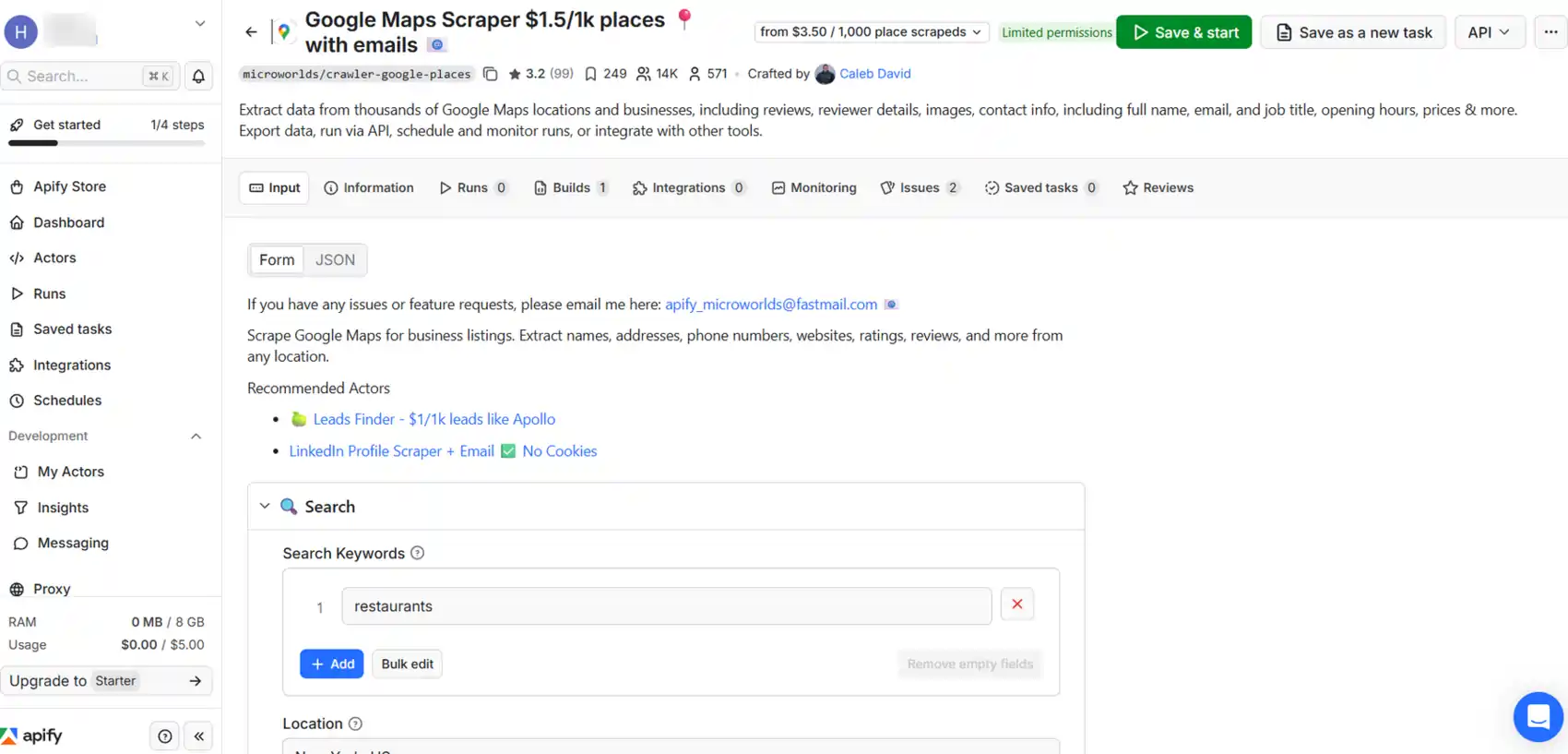This screenshot has height=754, width=1568.
Task: Open the pricing dropdown from $3.50
Action: coord(872,32)
